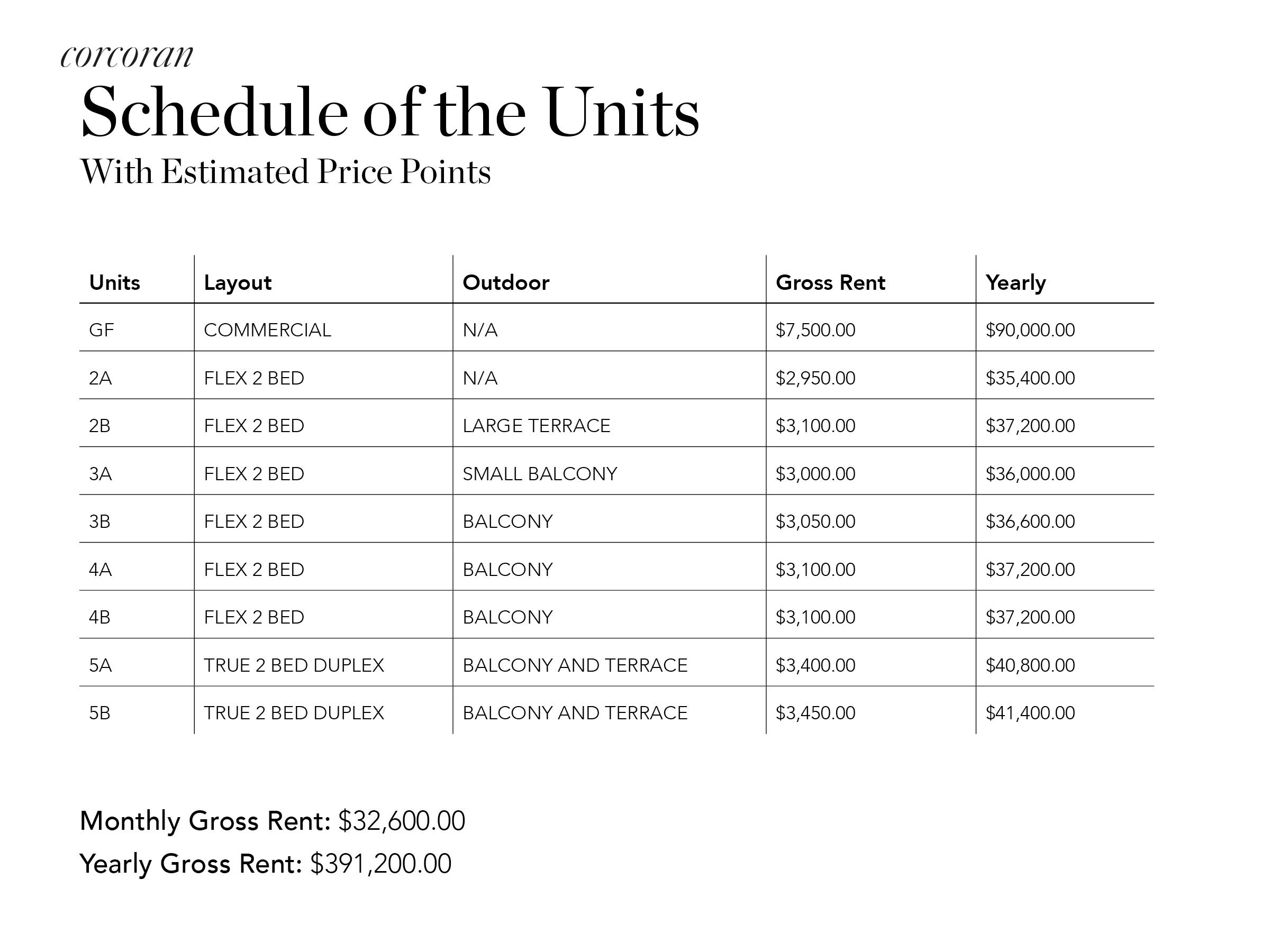
Task: Click the Gross Rent column header
Action: click(x=830, y=282)
